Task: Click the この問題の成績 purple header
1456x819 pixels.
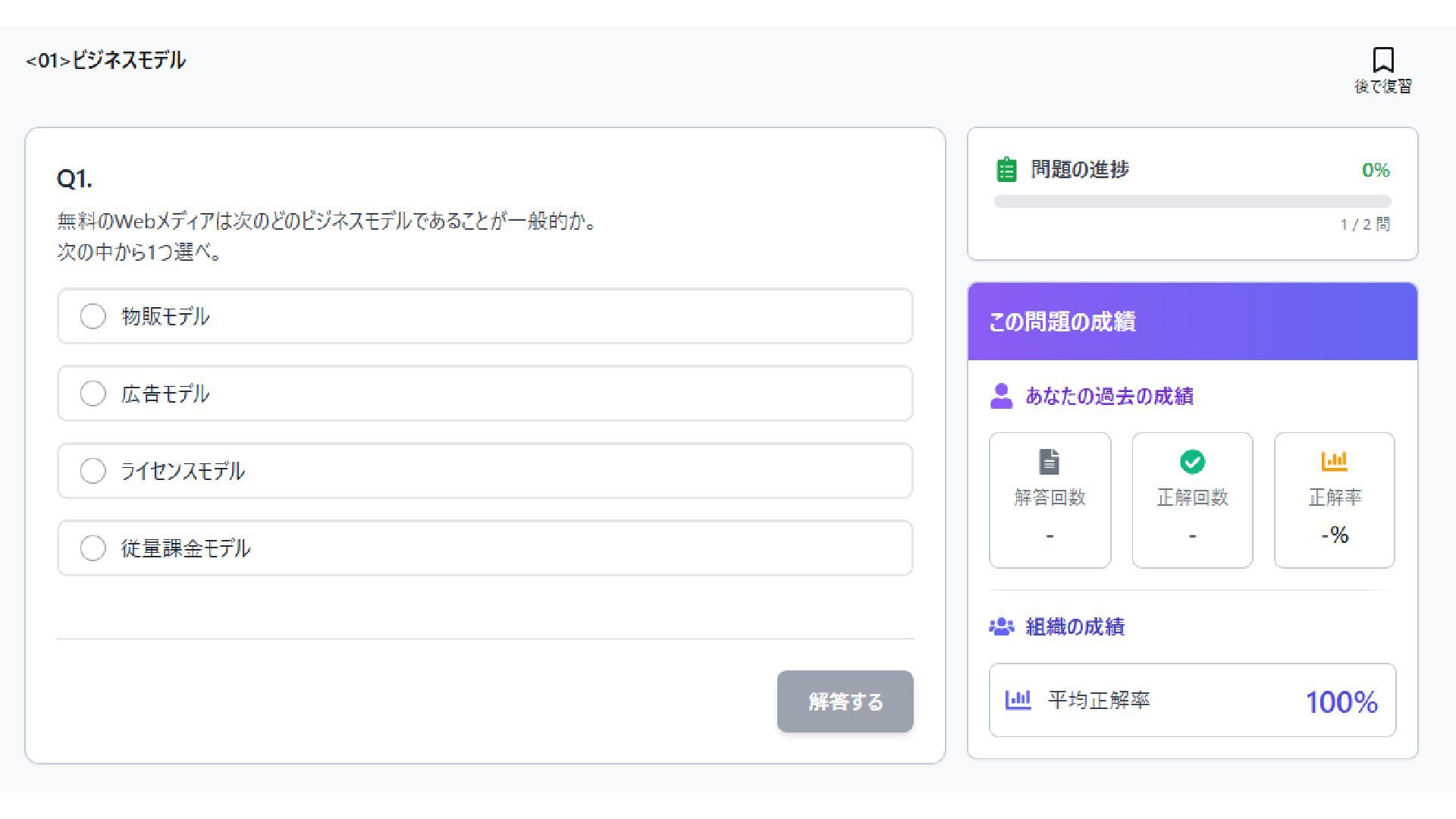Action: click(x=1192, y=322)
